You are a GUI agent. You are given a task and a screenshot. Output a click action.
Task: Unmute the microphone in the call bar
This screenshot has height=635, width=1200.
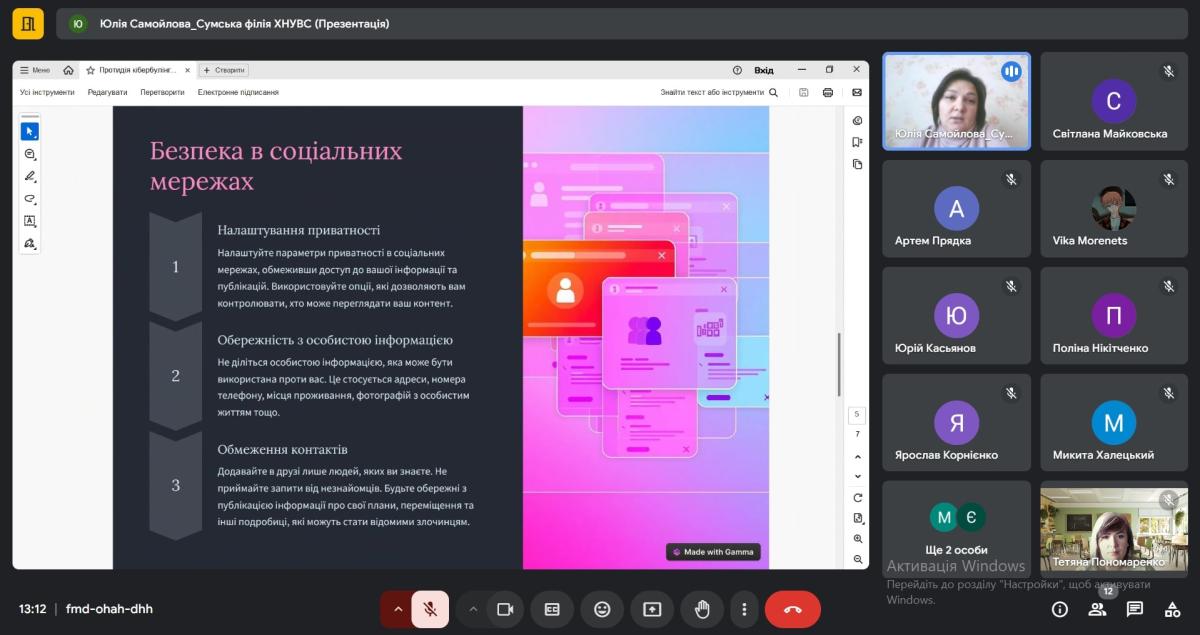click(430, 609)
